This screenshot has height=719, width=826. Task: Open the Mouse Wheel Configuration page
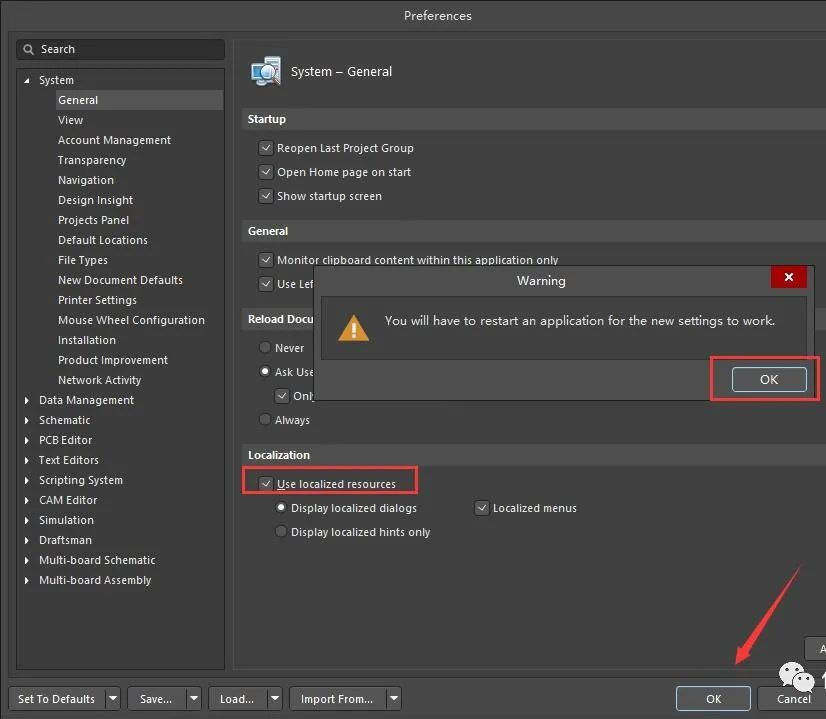(x=131, y=320)
